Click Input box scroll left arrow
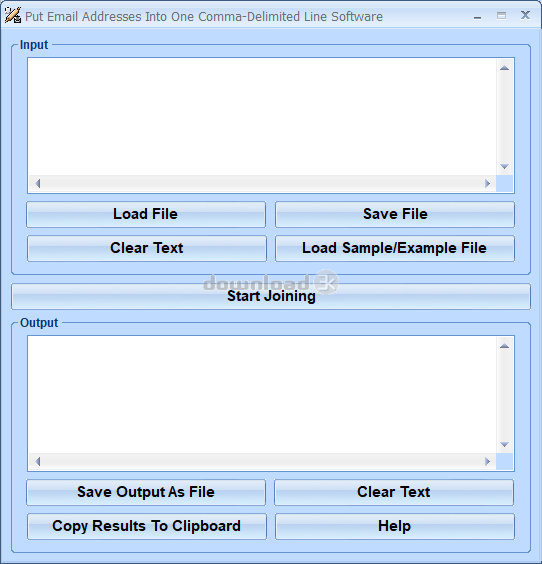 [x=37, y=183]
